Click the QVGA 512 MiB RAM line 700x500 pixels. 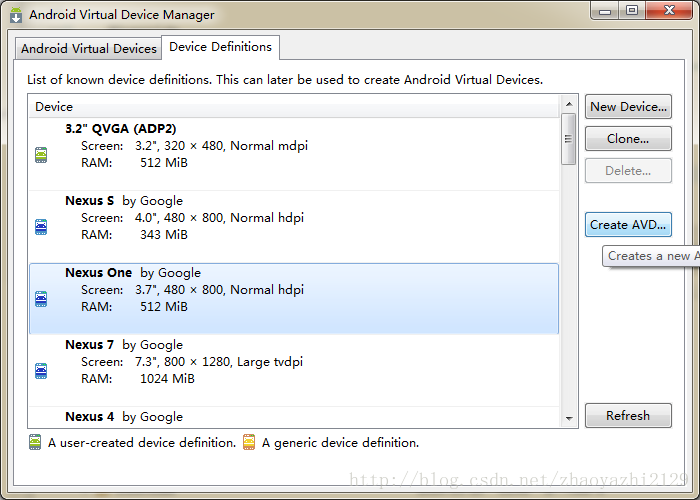(134, 162)
